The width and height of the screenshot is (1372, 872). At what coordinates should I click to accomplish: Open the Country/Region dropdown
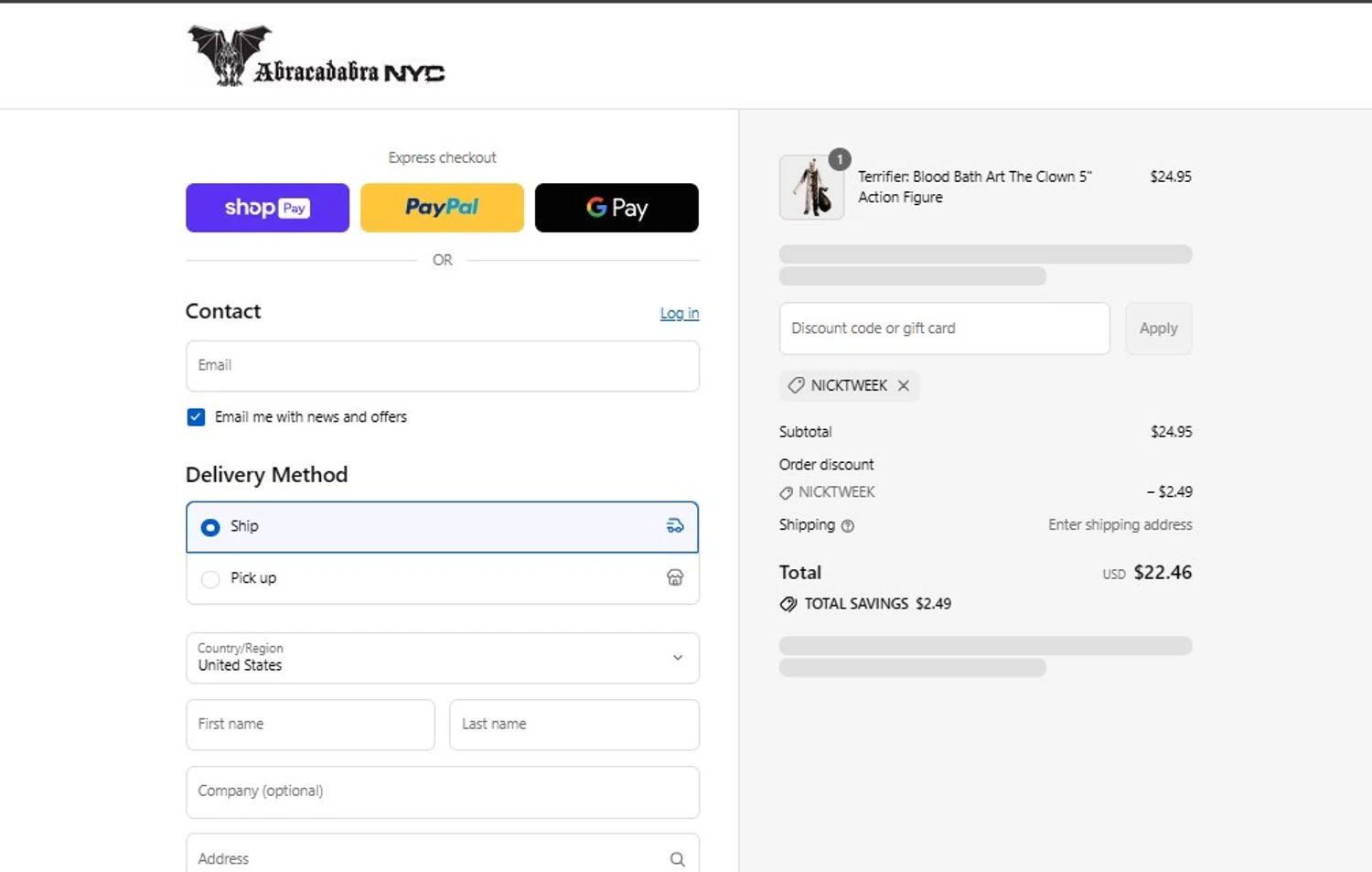pos(443,658)
